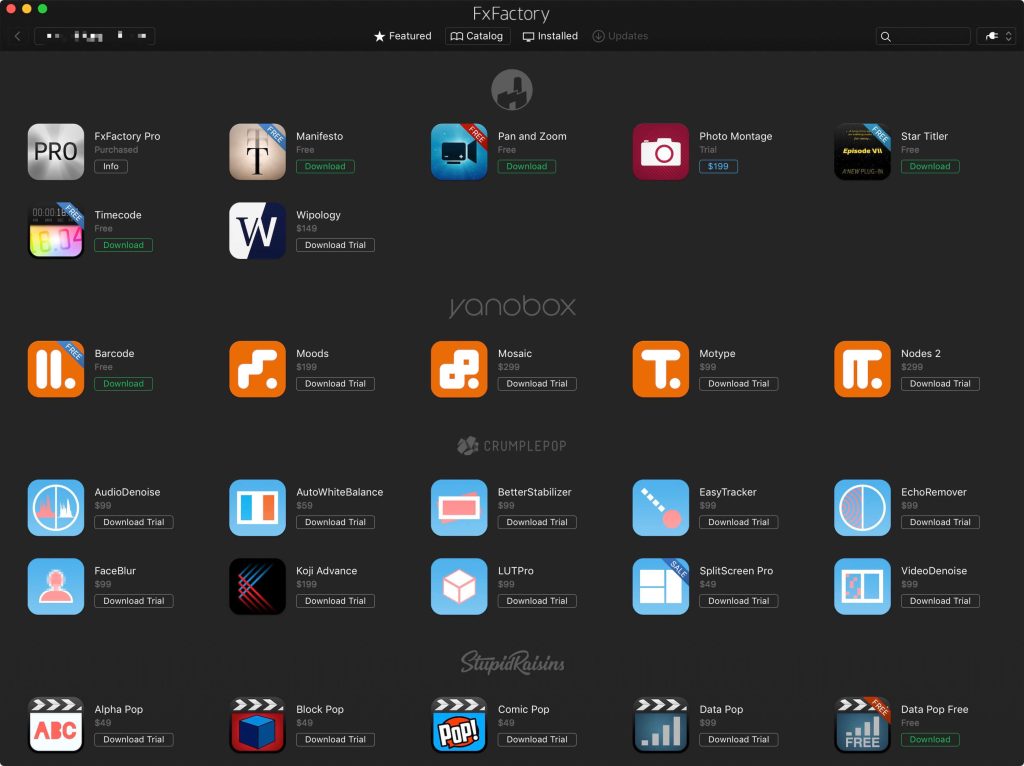The height and width of the screenshot is (766, 1024).
Task: Select the FxFactory Pro icon
Action: tap(55, 151)
